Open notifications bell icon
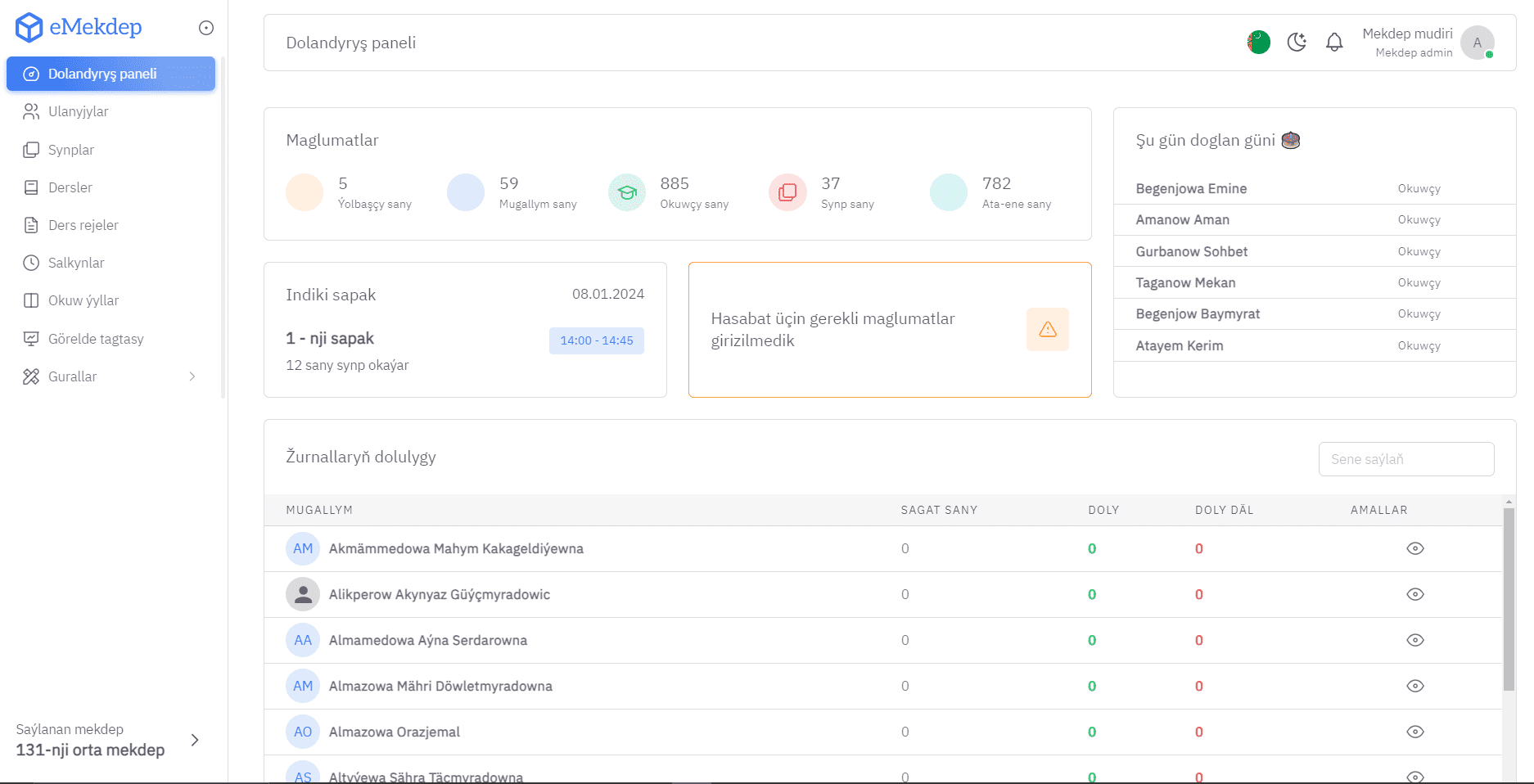 click(1334, 42)
